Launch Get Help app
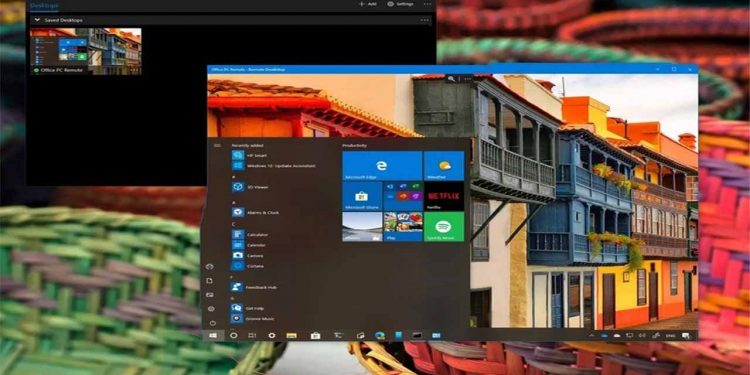Screen dimensions: 750x375 [248, 309]
